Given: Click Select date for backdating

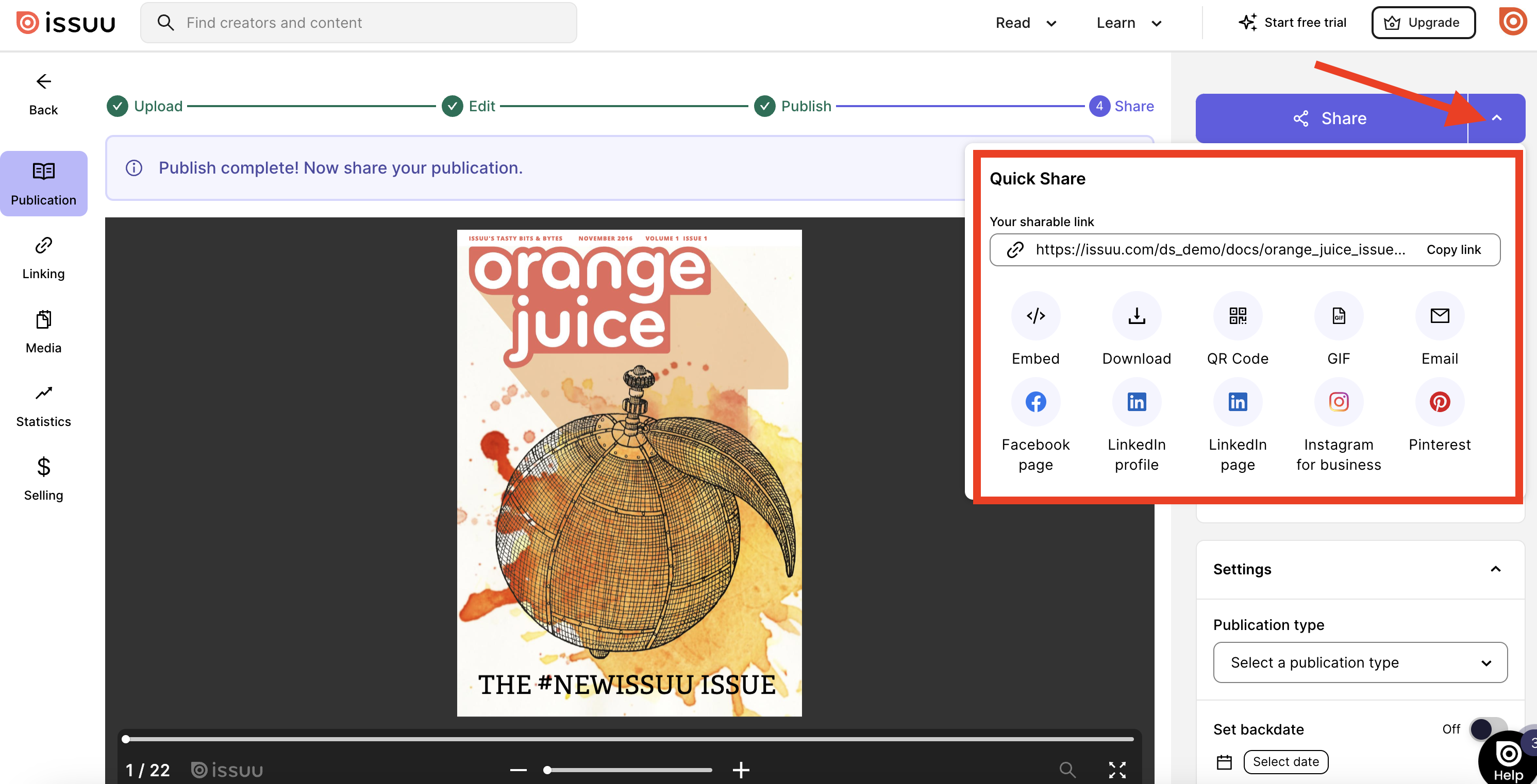Looking at the screenshot, I should coord(1286,761).
